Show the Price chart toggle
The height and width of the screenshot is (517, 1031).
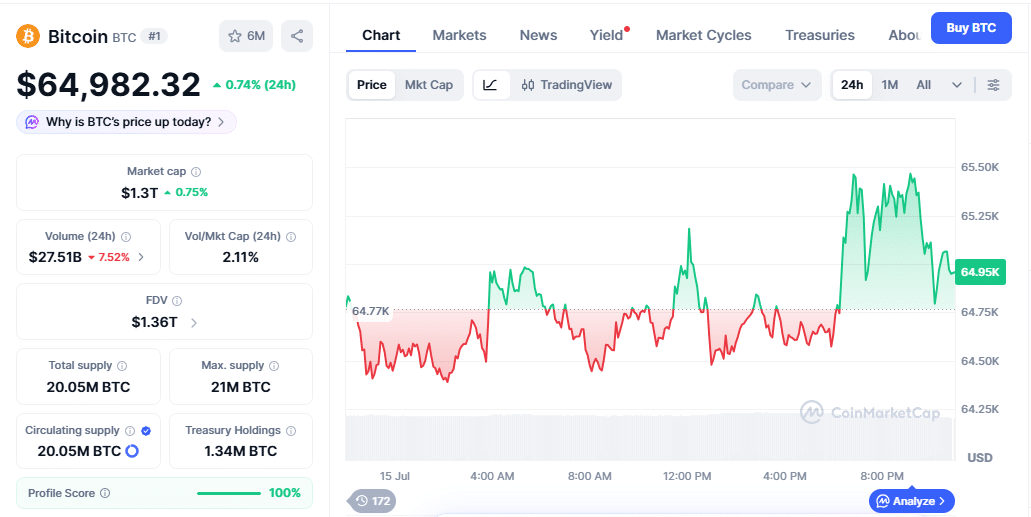point(372,85)
